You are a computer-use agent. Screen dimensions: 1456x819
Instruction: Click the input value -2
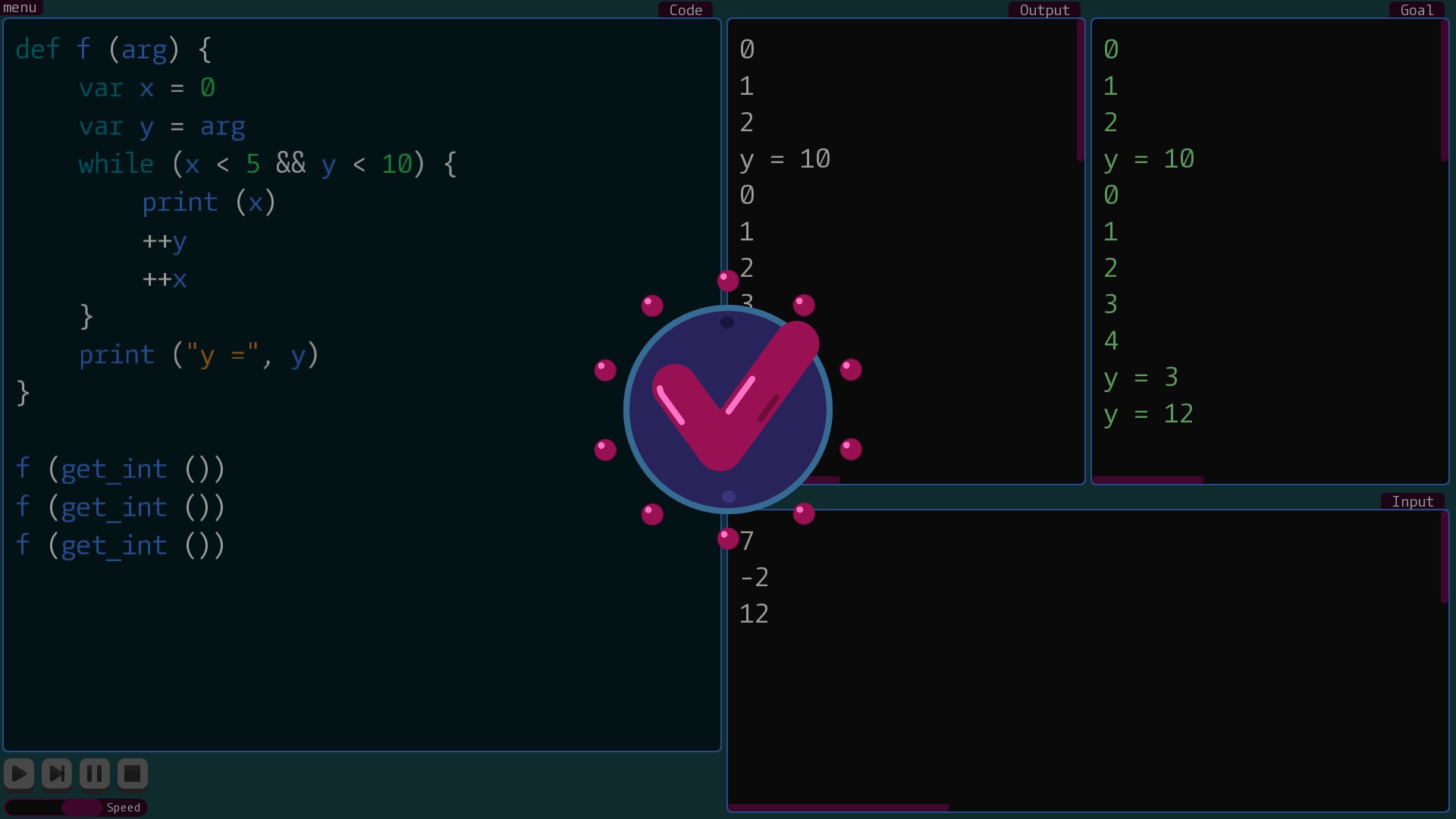[x=754, y=577]
